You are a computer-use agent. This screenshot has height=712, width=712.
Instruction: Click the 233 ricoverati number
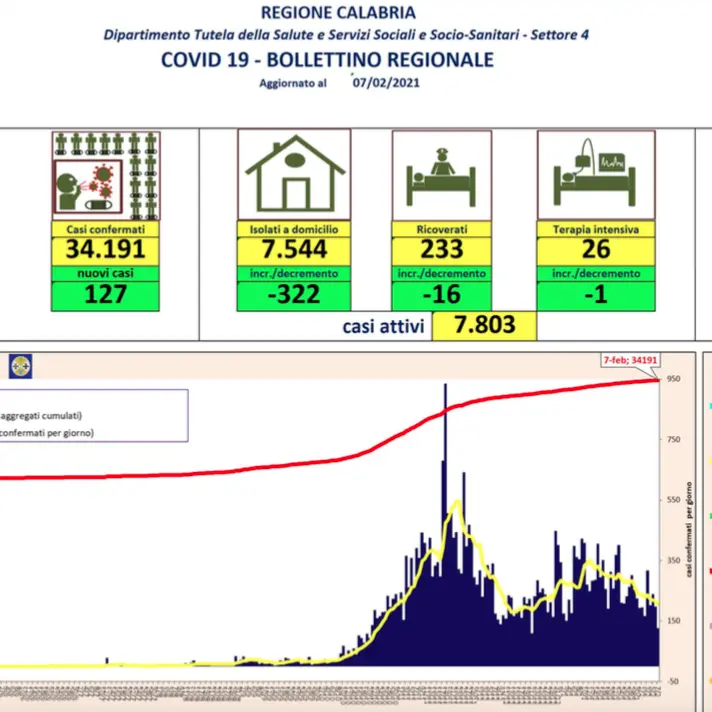click(439, 250)
